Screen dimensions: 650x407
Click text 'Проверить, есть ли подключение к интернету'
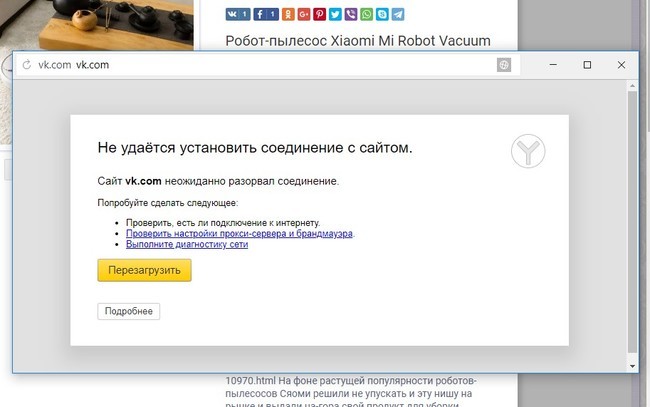pyautogui.click(x=223, y=223)
